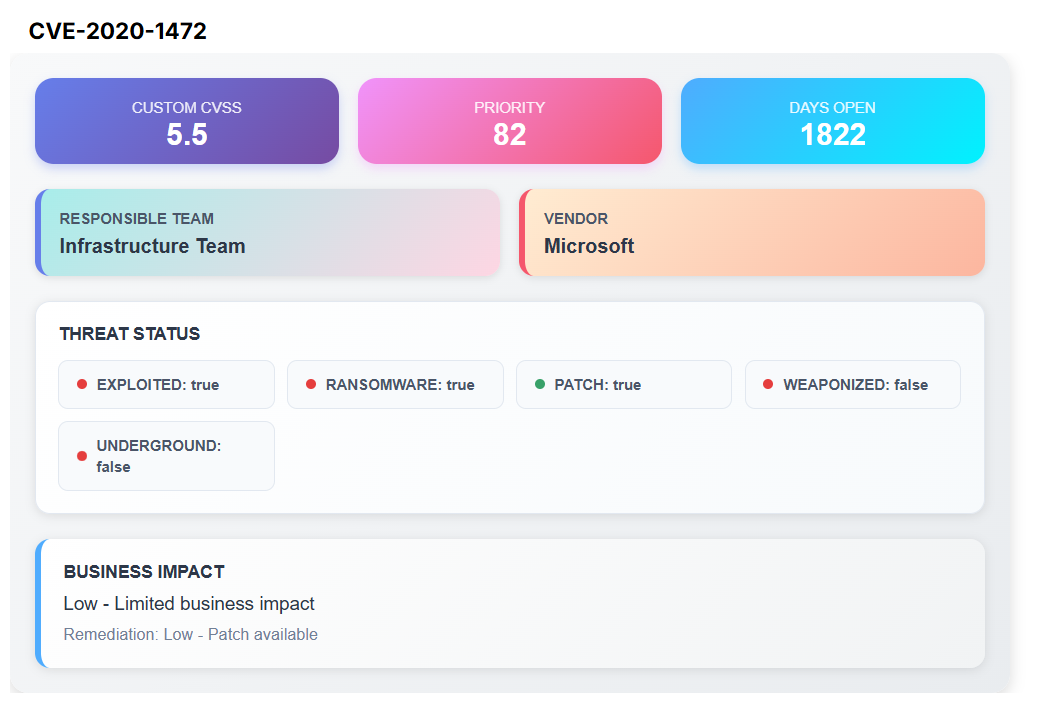
Task: Select the PATCH: true status chip
Action: point(623,385)
